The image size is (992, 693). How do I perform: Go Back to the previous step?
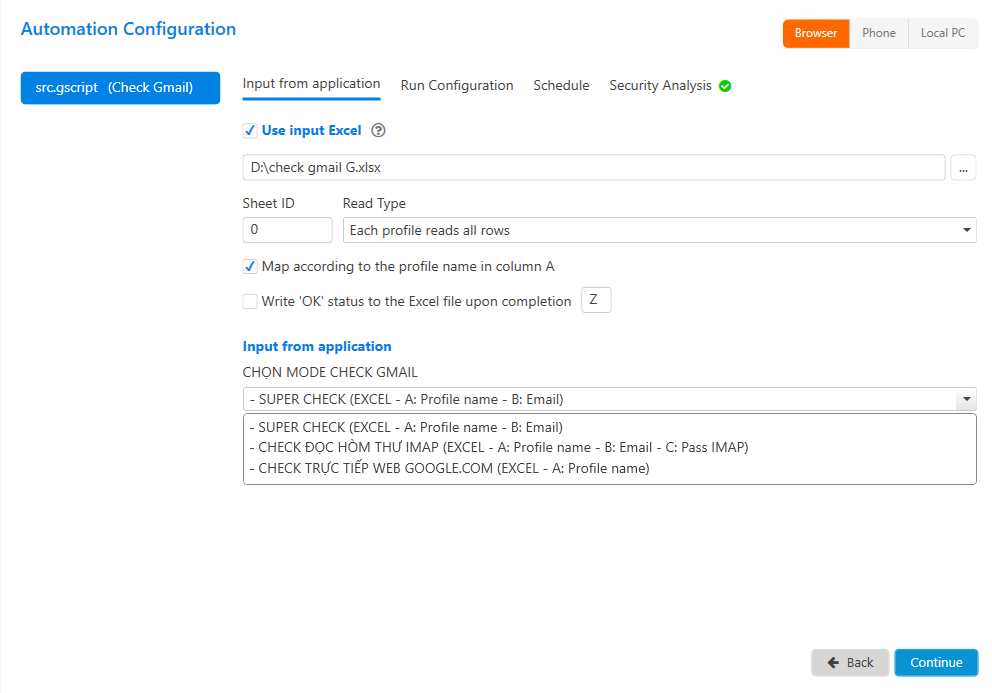pyautogui.click(x=850, y=662)
